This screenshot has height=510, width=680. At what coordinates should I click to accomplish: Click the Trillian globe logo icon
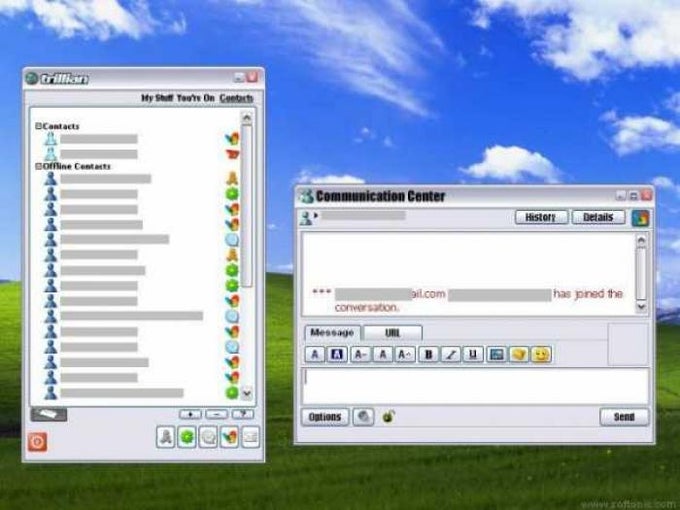32,78
